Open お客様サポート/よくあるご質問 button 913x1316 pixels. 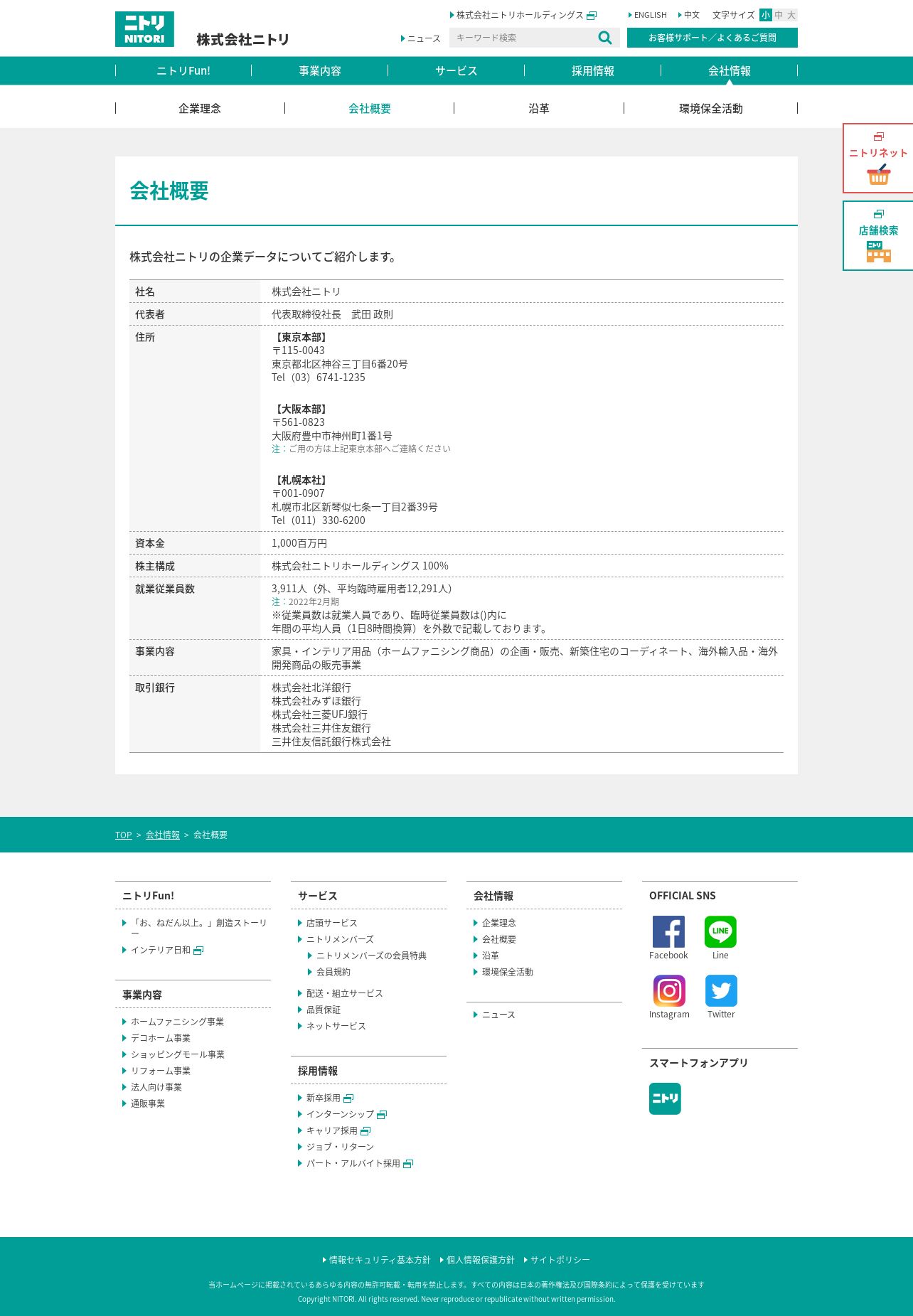pyautogui.click(x=712, y=38)
